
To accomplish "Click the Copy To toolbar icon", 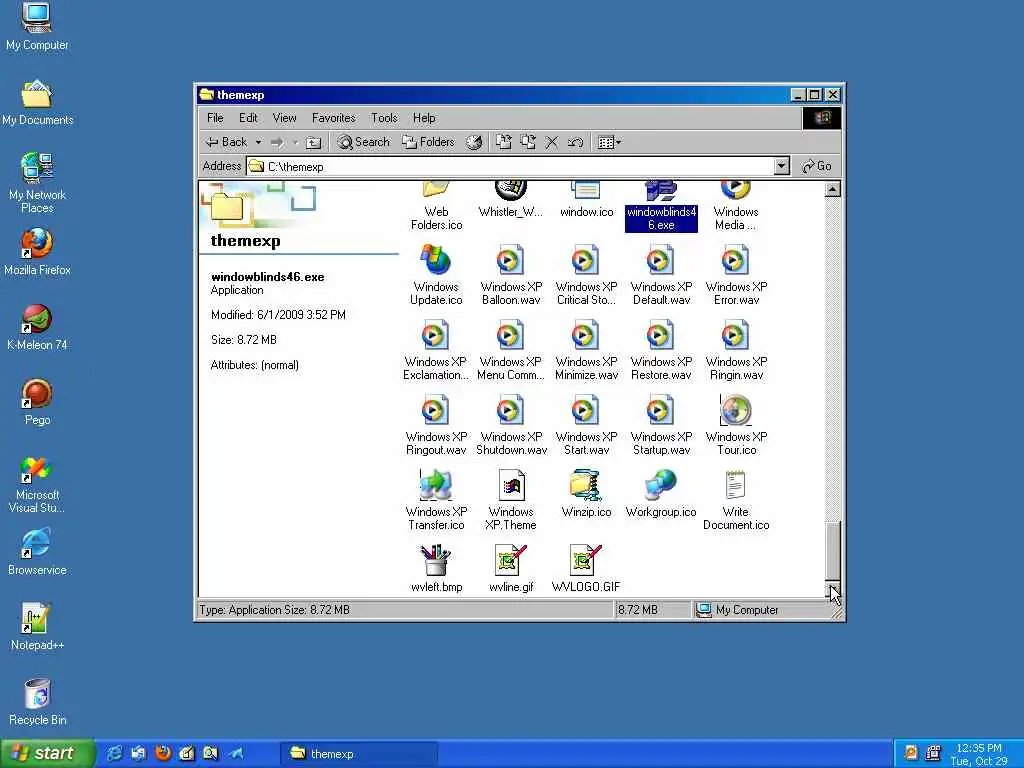I will coord(528,142).
